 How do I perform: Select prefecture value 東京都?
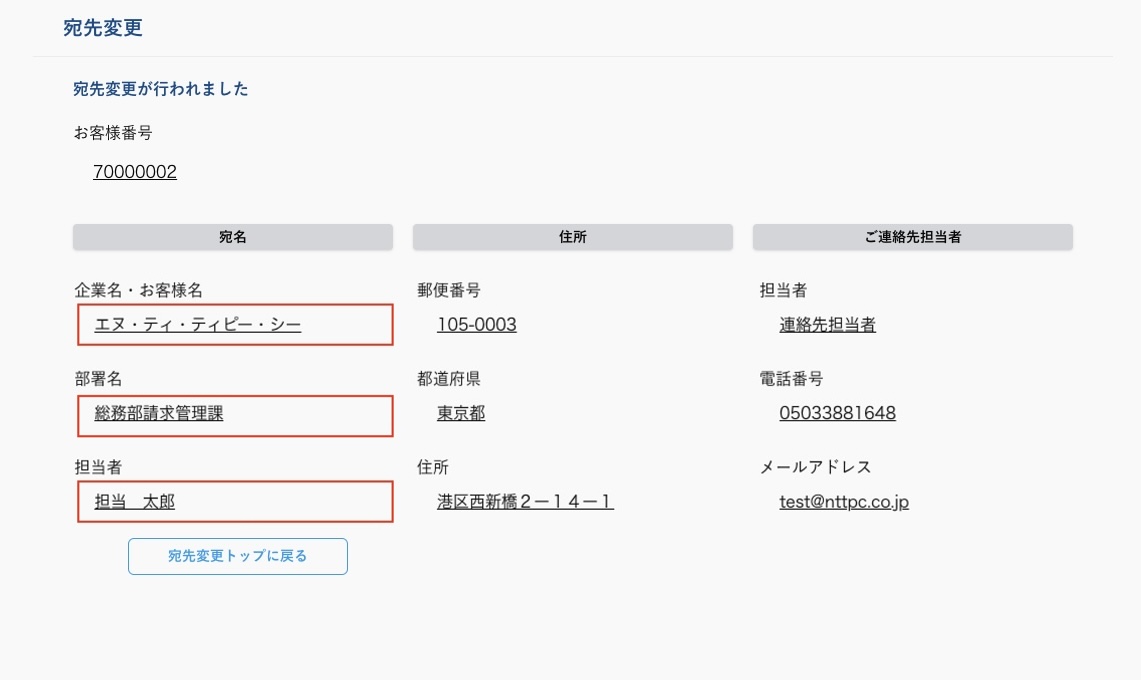tap(461, 413)
